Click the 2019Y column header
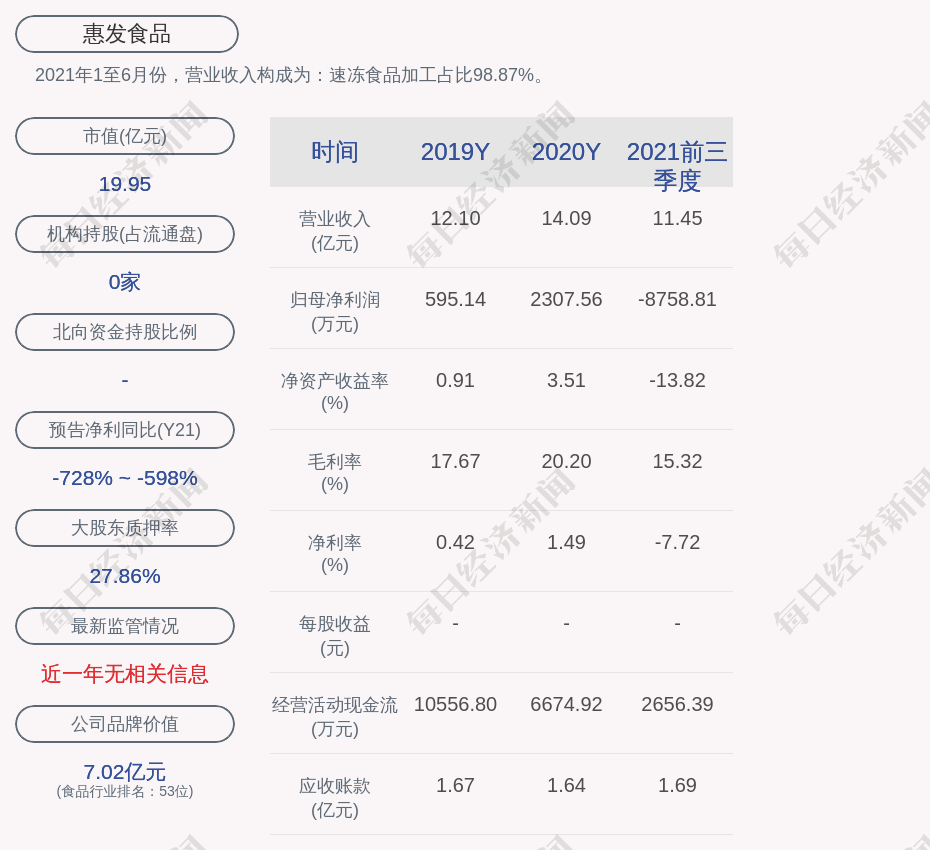Screen dimensions: 930x850 click(455, 152)
